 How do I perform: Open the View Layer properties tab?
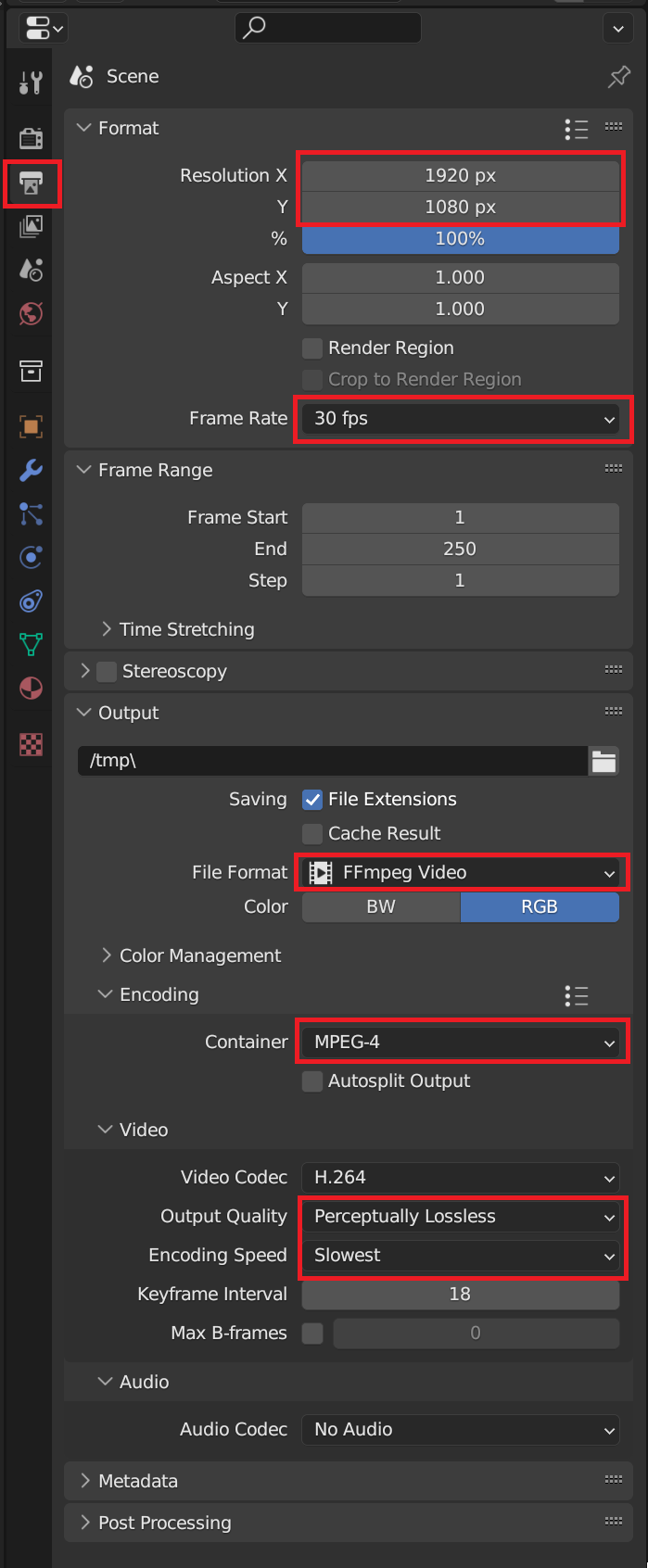tap(31, 226)
